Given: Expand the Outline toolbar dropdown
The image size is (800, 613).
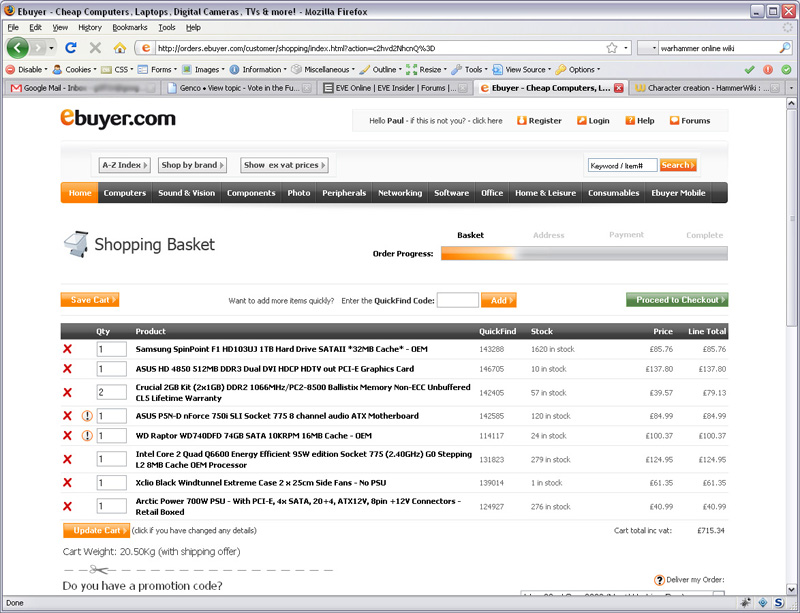Looking at the screenshot, I should (x=381, y=69).
